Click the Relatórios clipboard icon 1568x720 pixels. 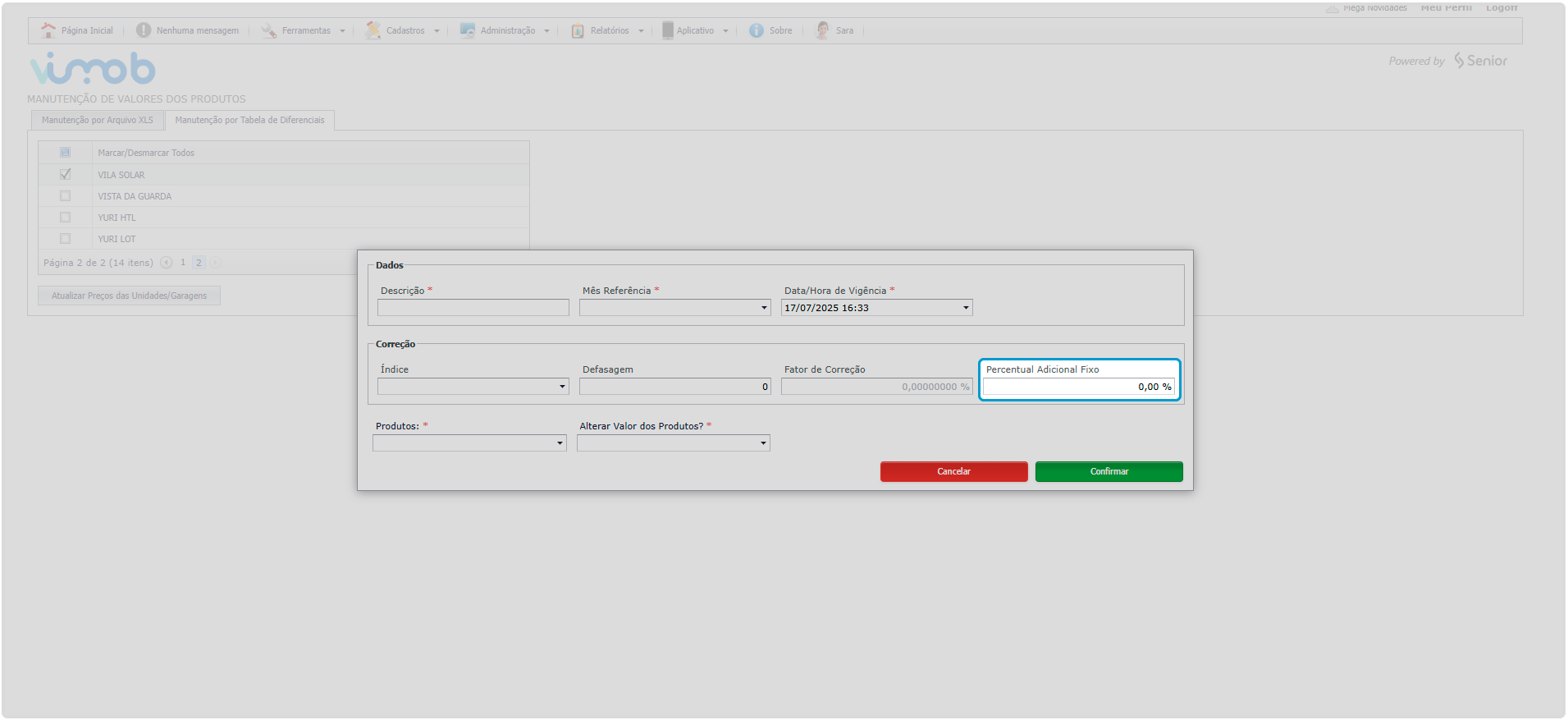578,30
